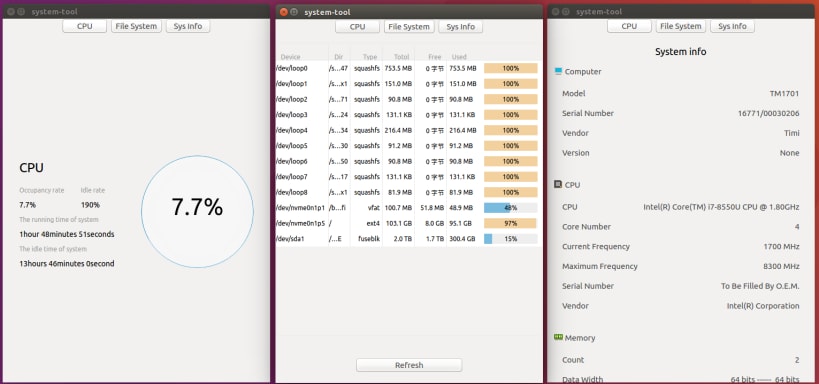Select CPU tab in middle window
The width and height of the screenshot is (819, 384).
pyautogui.click(x=357, y=27)
